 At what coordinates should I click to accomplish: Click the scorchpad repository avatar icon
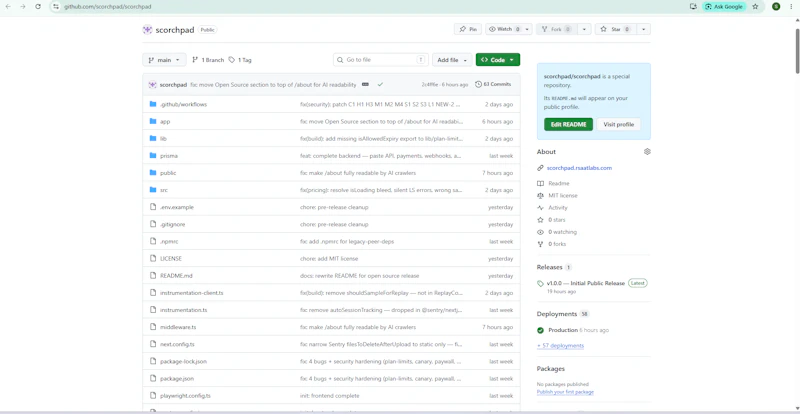coord(147,30)
